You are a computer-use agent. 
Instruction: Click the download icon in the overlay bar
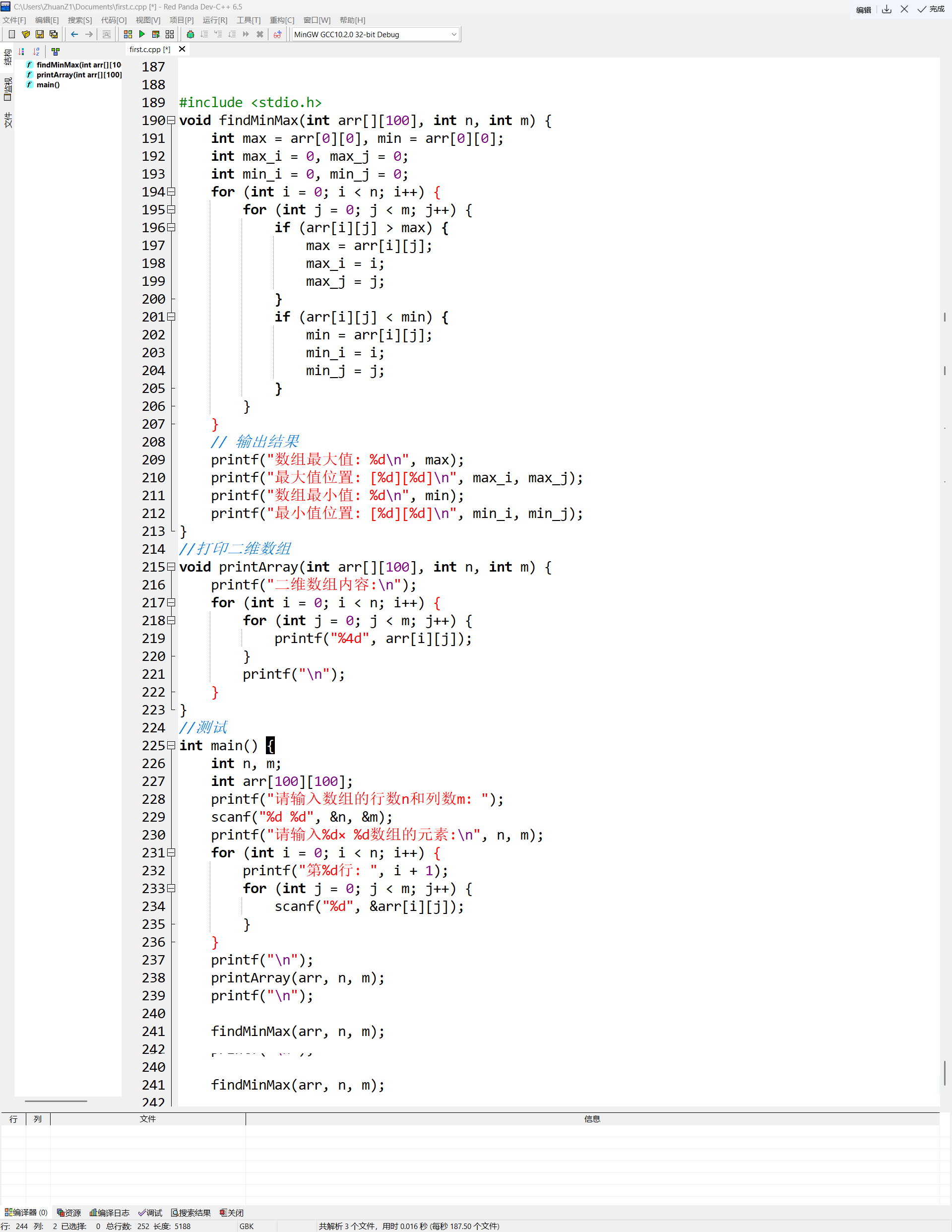(x=887, y=9)
